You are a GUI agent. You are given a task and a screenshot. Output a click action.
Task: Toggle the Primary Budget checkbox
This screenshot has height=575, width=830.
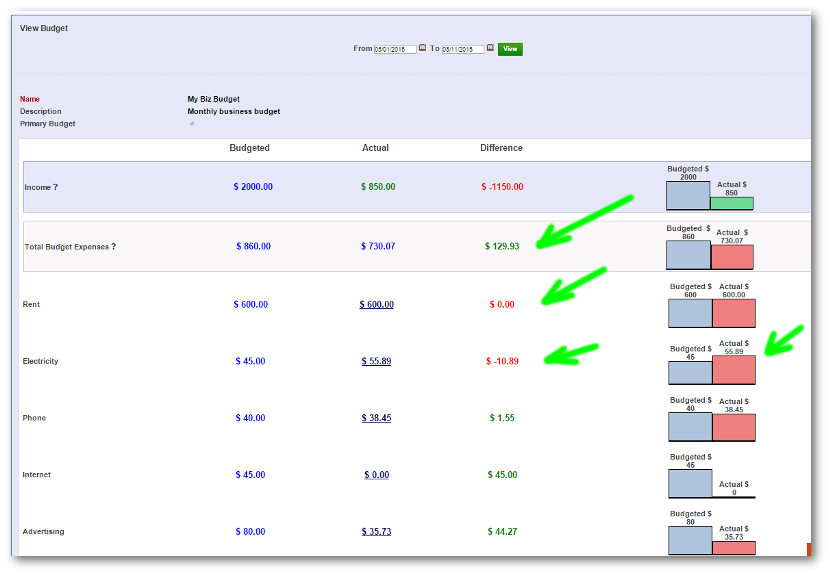[192, 124]
